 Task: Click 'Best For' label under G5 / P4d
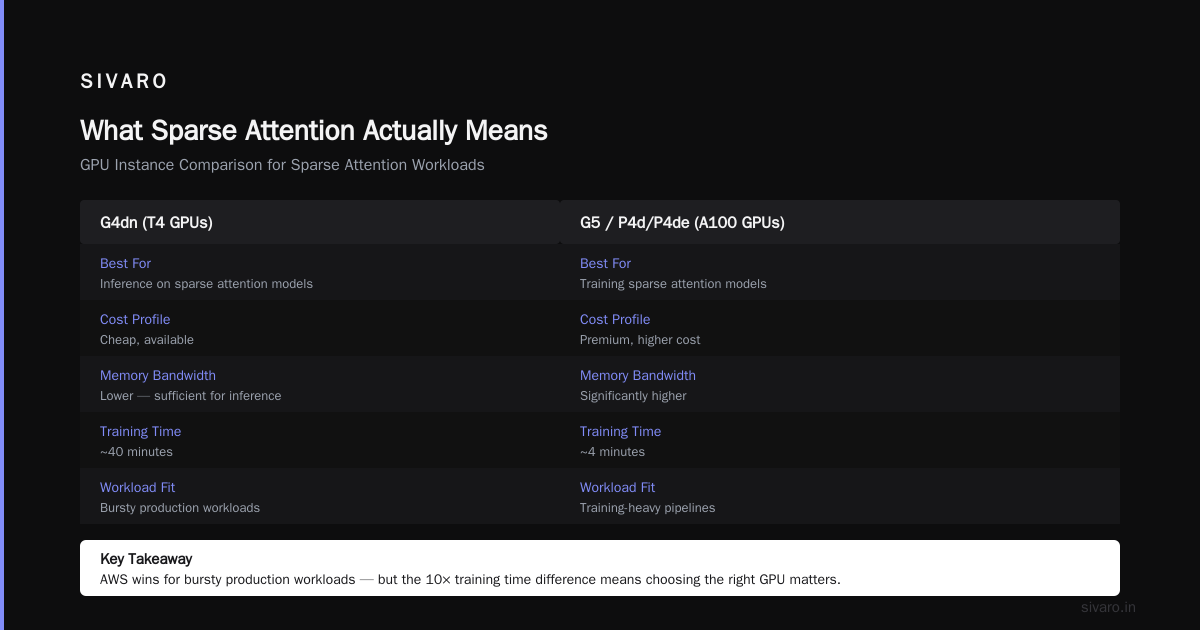[605, 263]
